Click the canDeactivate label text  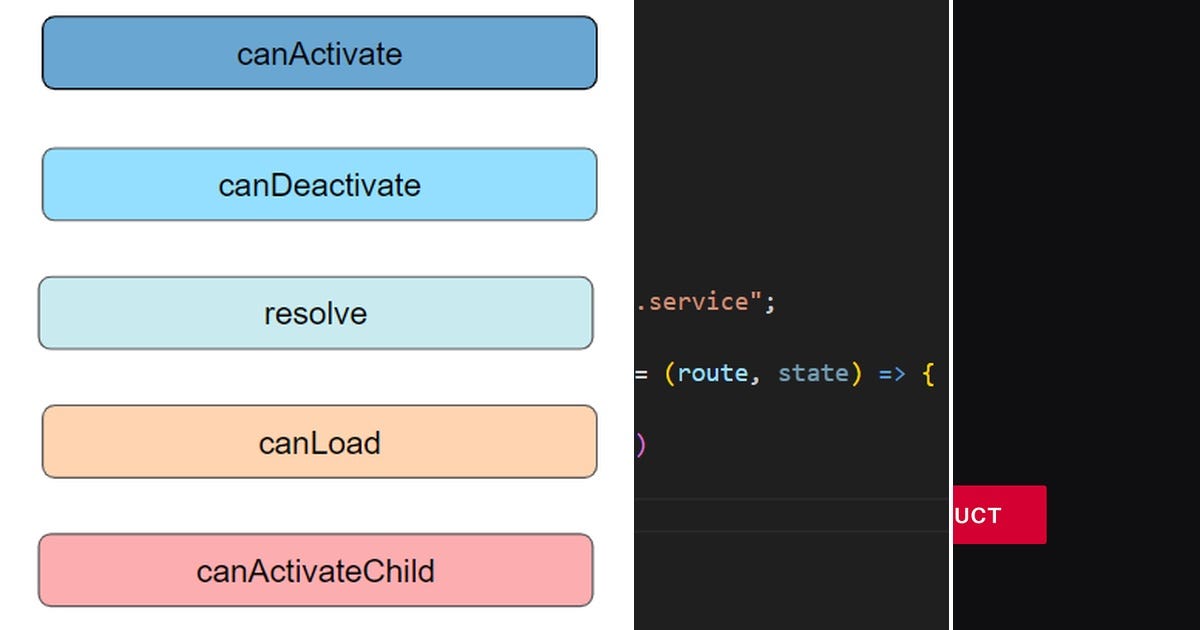(318, 184)
